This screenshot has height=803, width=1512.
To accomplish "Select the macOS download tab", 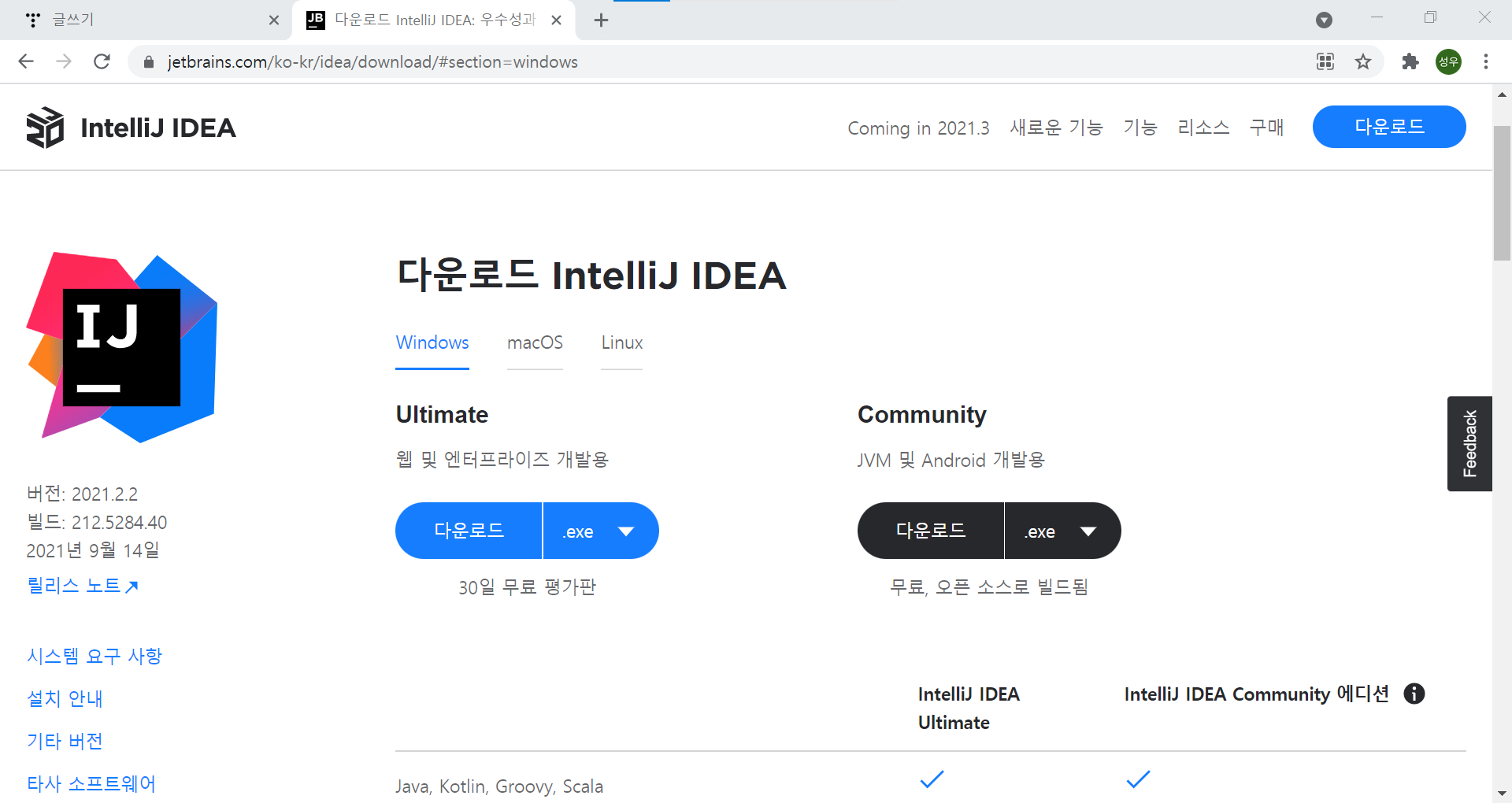I will [535, 343].
